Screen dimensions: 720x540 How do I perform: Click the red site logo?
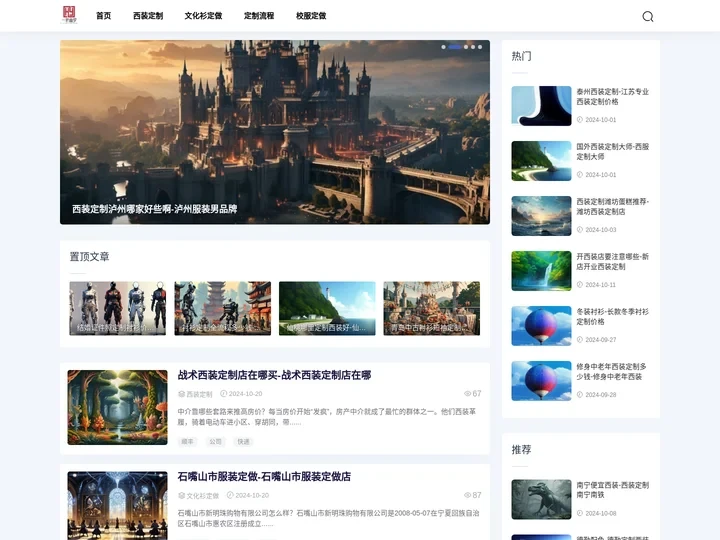[69, 15]
